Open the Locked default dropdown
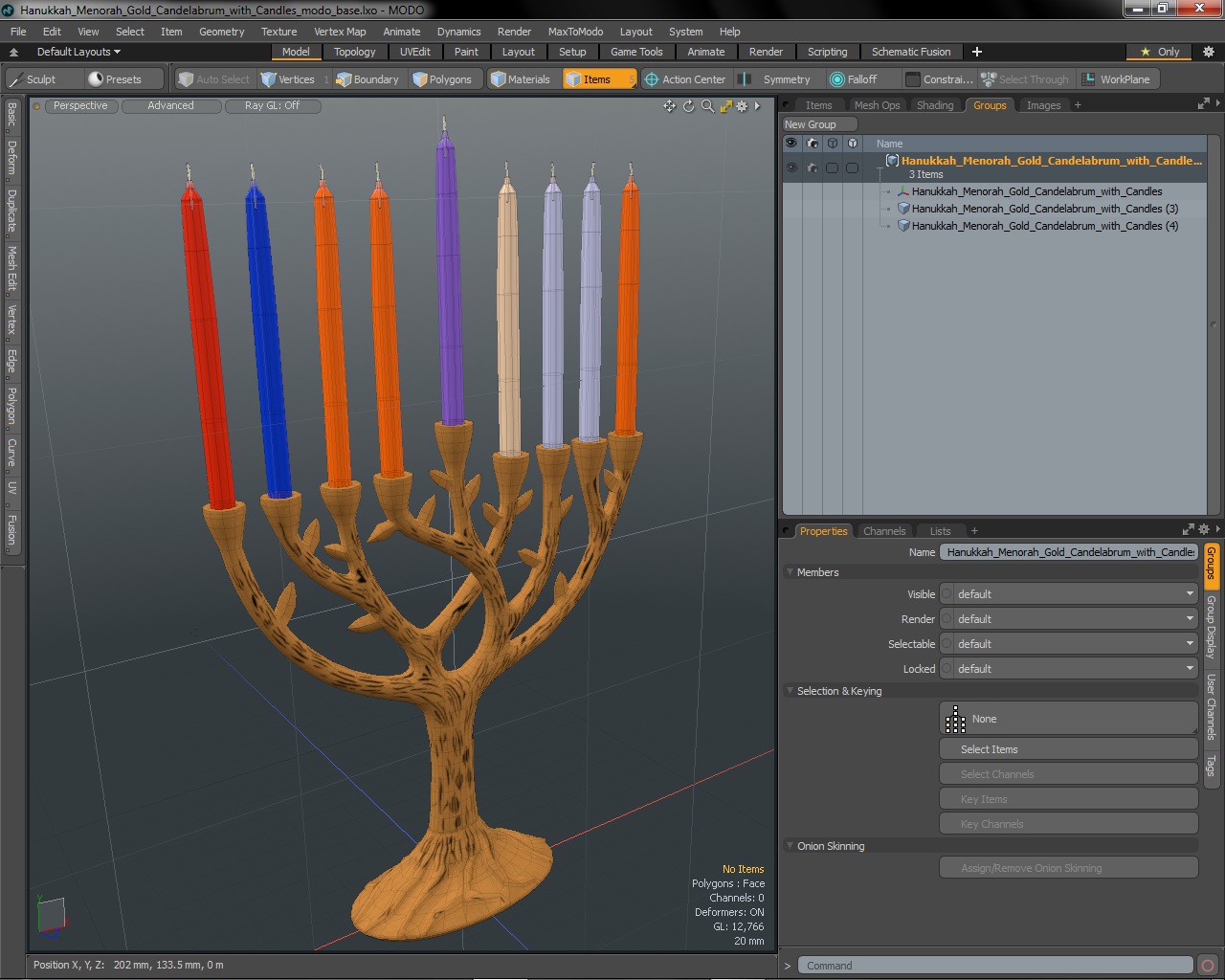This screenshot has width=1225, height=980. (x=1069, y=669)
